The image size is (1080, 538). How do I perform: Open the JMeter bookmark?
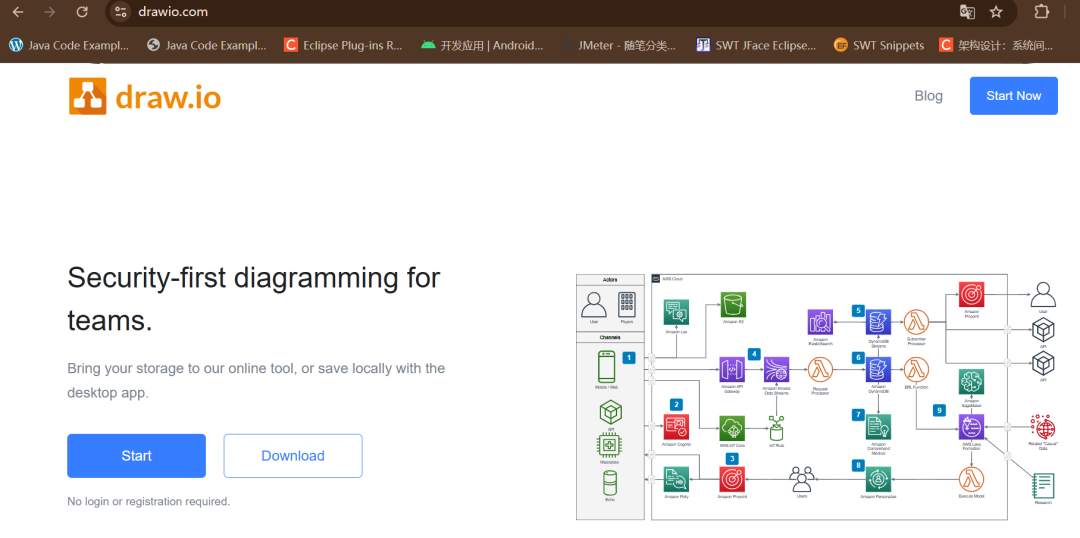click(x=618, y=45)
